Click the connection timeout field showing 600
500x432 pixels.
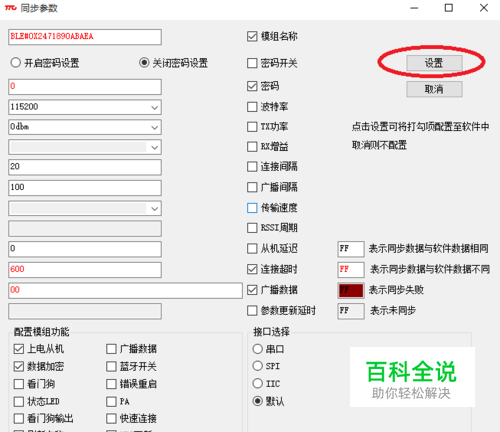(x=85, y=270)
